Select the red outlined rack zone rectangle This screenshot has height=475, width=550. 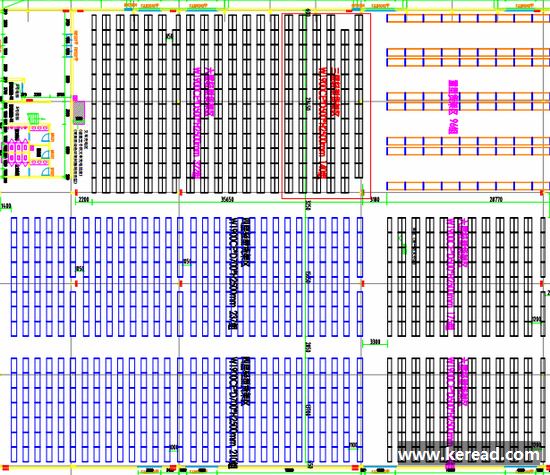326,106
